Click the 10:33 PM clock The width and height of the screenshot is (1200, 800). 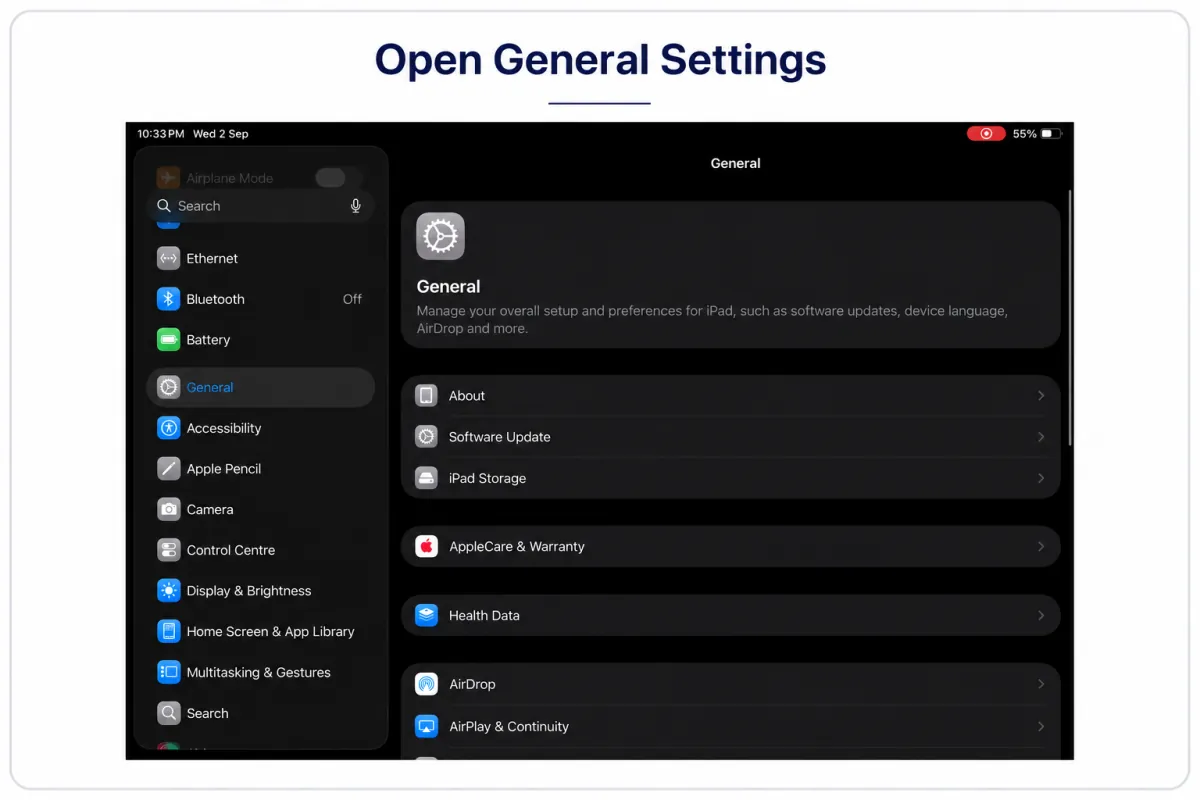161,134
